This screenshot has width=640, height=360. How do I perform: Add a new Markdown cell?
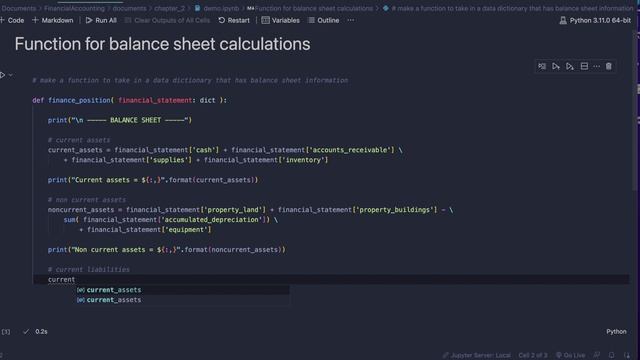click(53, 20)
